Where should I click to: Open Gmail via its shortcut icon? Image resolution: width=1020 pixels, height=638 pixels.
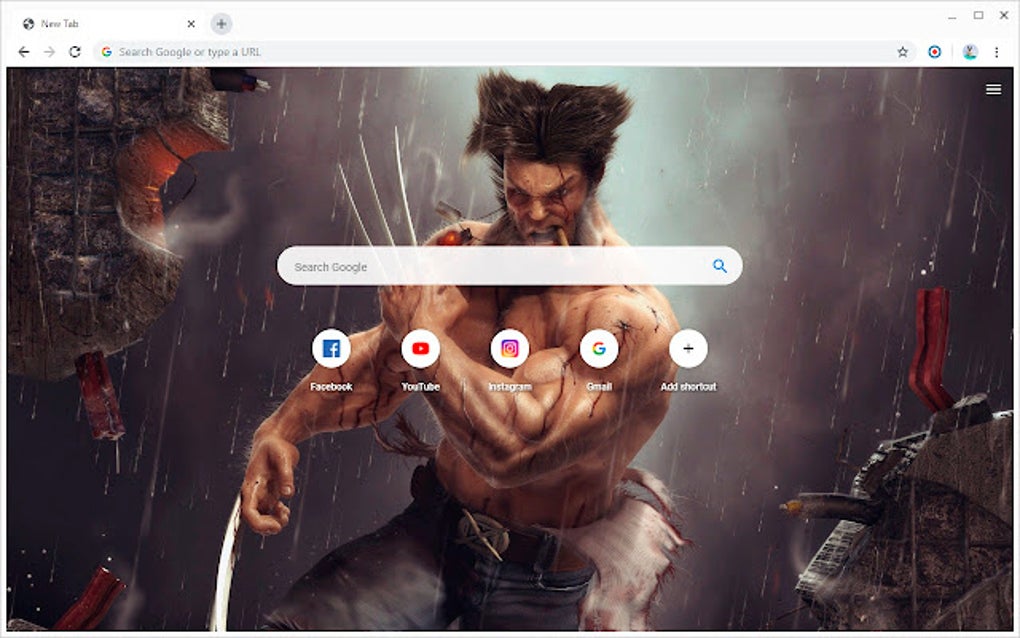coord(598,349)
